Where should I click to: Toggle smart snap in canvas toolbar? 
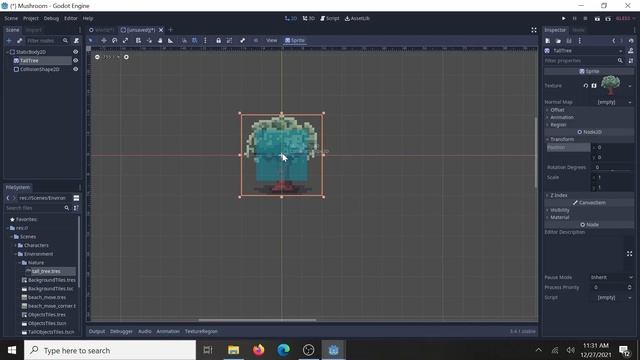184,40
